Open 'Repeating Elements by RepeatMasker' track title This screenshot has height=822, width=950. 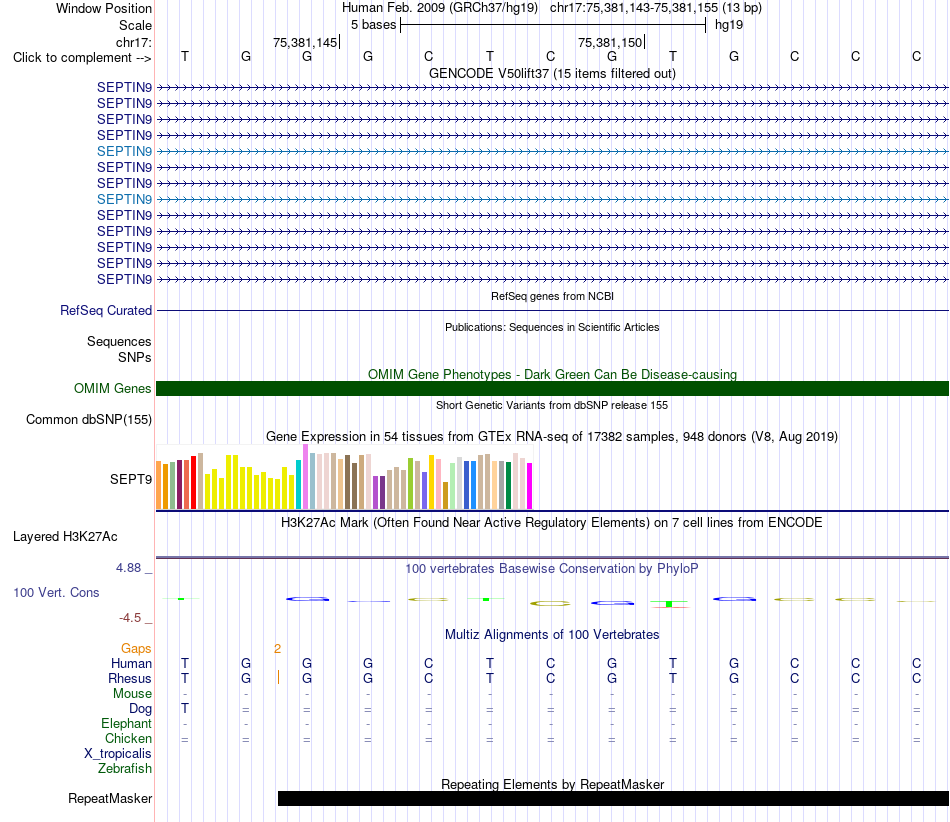552,784
